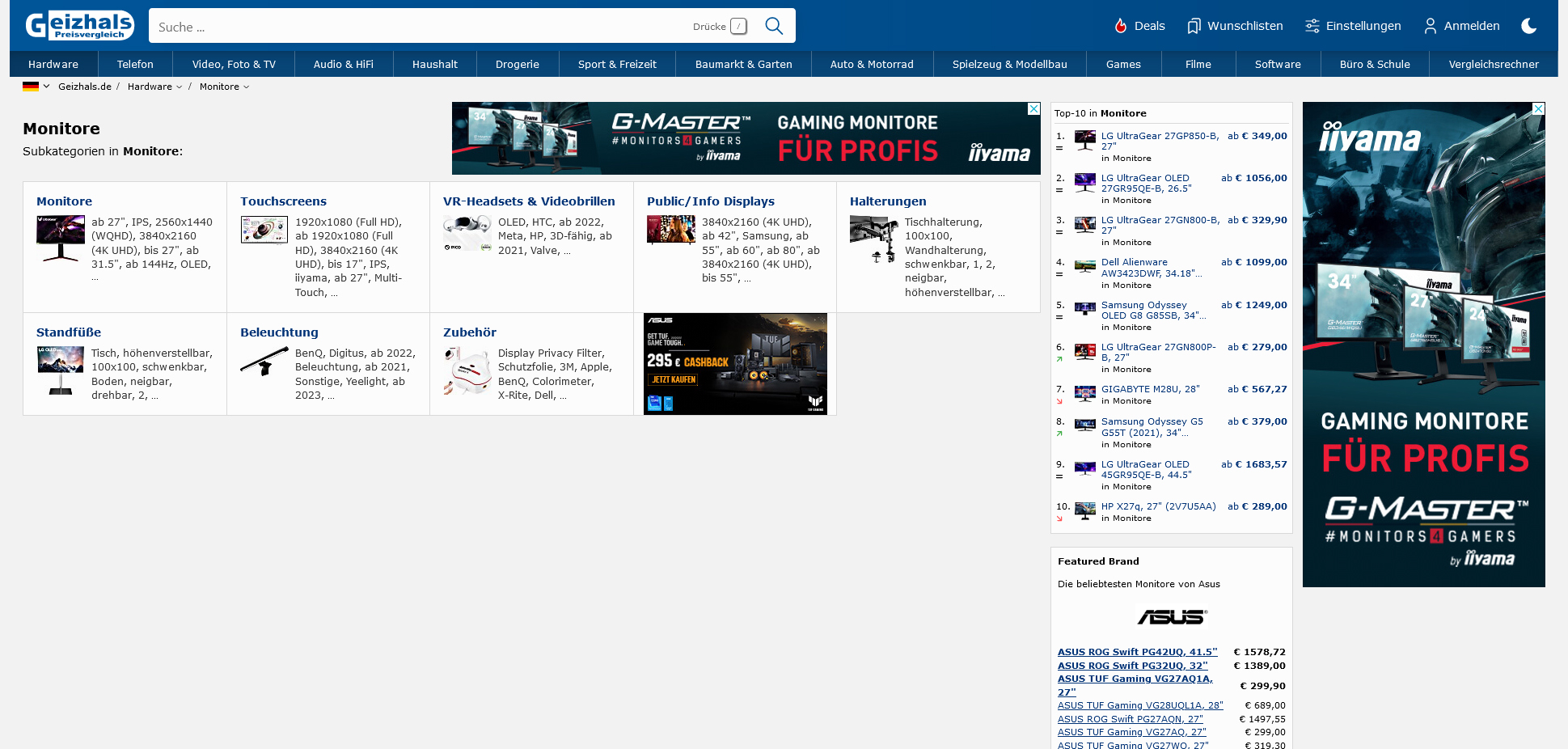Open Wunschlisten bookmark icon

coord(1194,26)
